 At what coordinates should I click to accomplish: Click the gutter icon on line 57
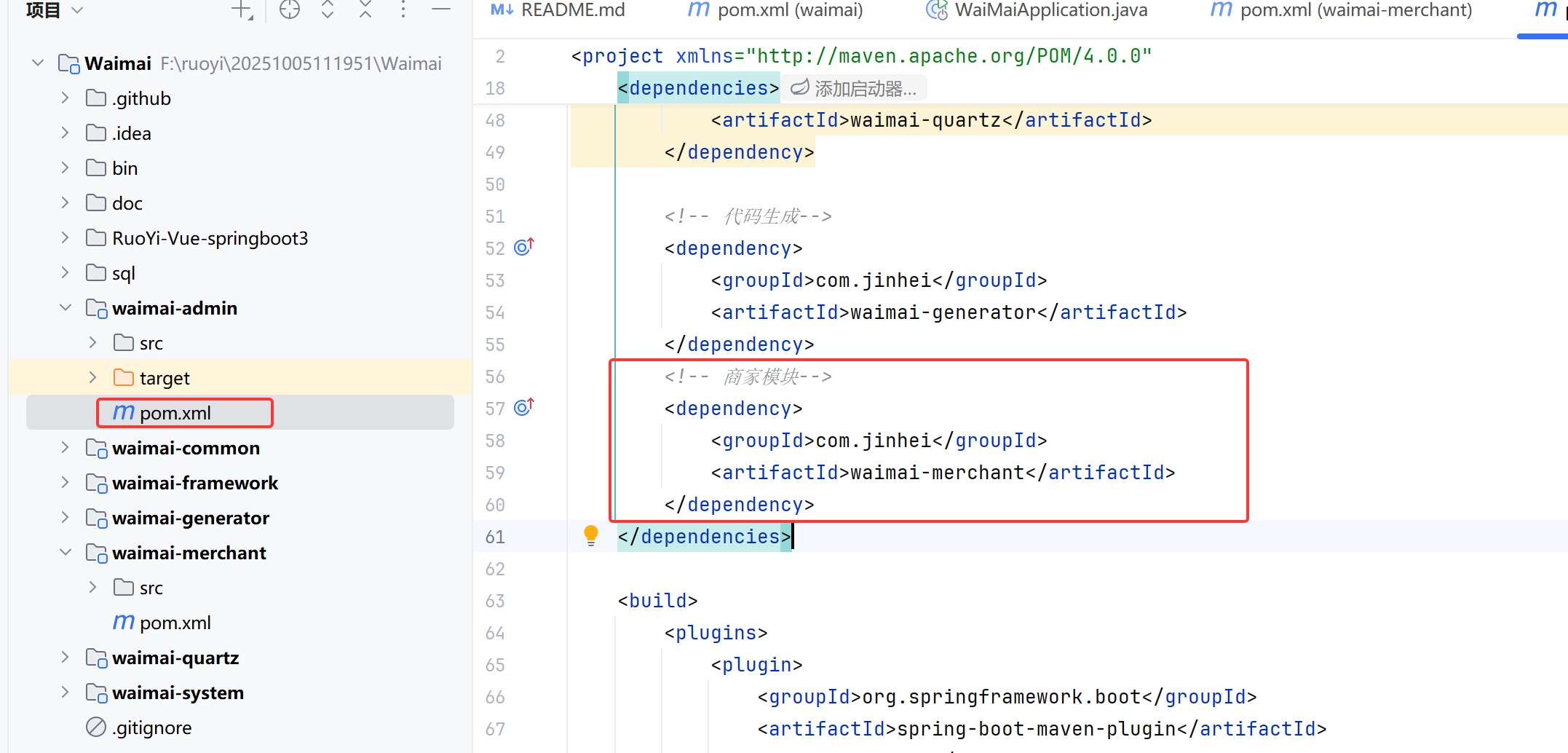tap(523, 408)
